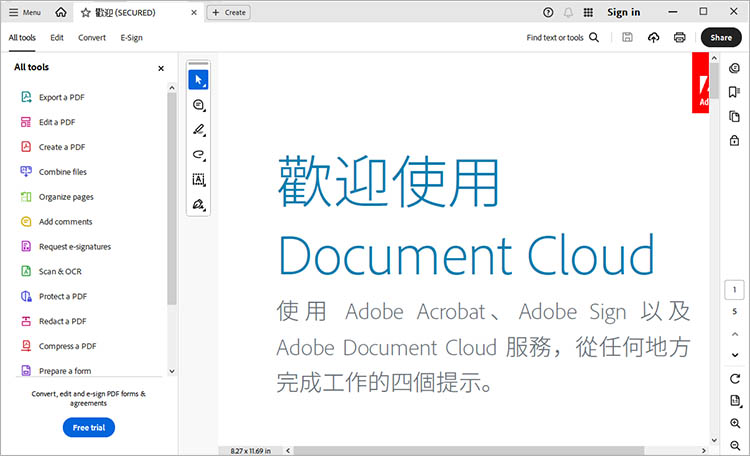Switch to the Convert tab

pos(92,37)
